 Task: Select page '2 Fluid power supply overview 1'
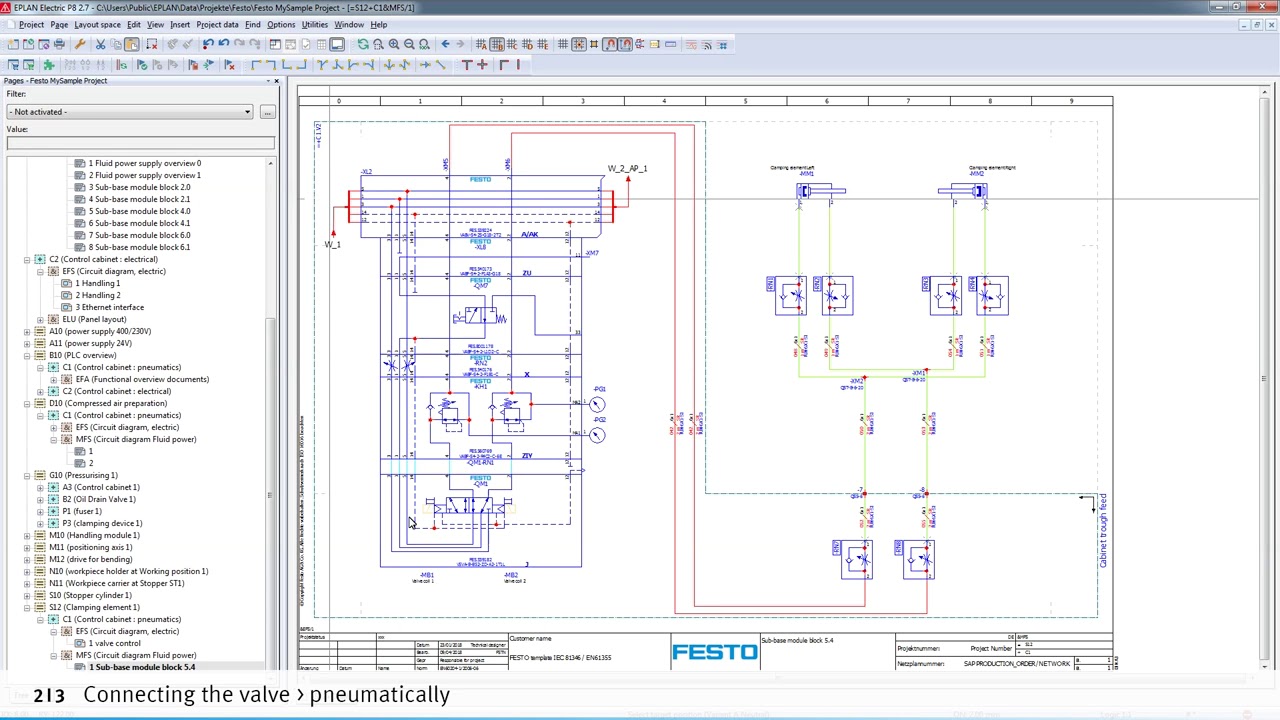pyautogui.click(x=144, y=175)
